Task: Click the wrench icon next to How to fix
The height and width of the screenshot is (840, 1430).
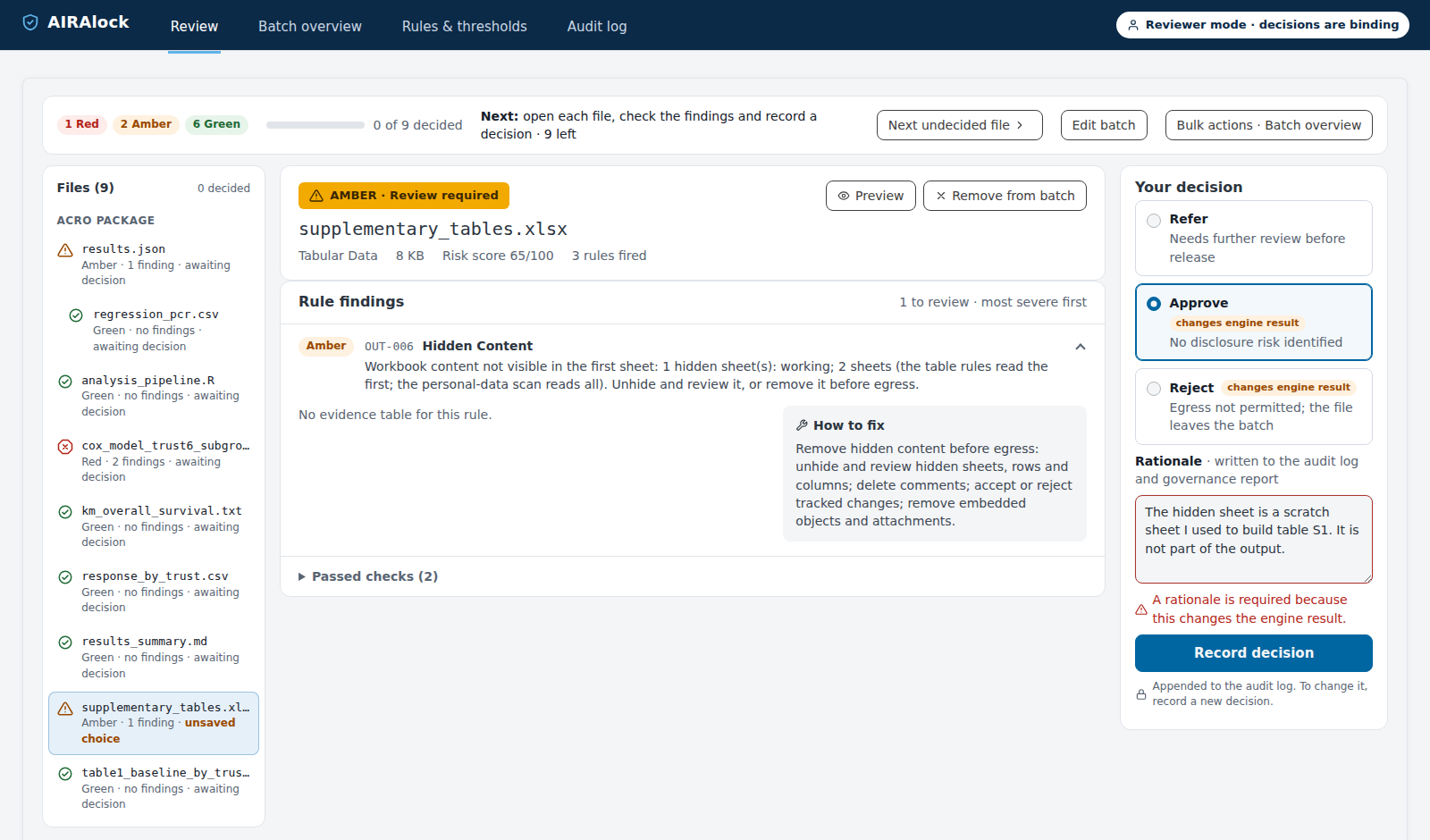Action: [x=802, y=425]
